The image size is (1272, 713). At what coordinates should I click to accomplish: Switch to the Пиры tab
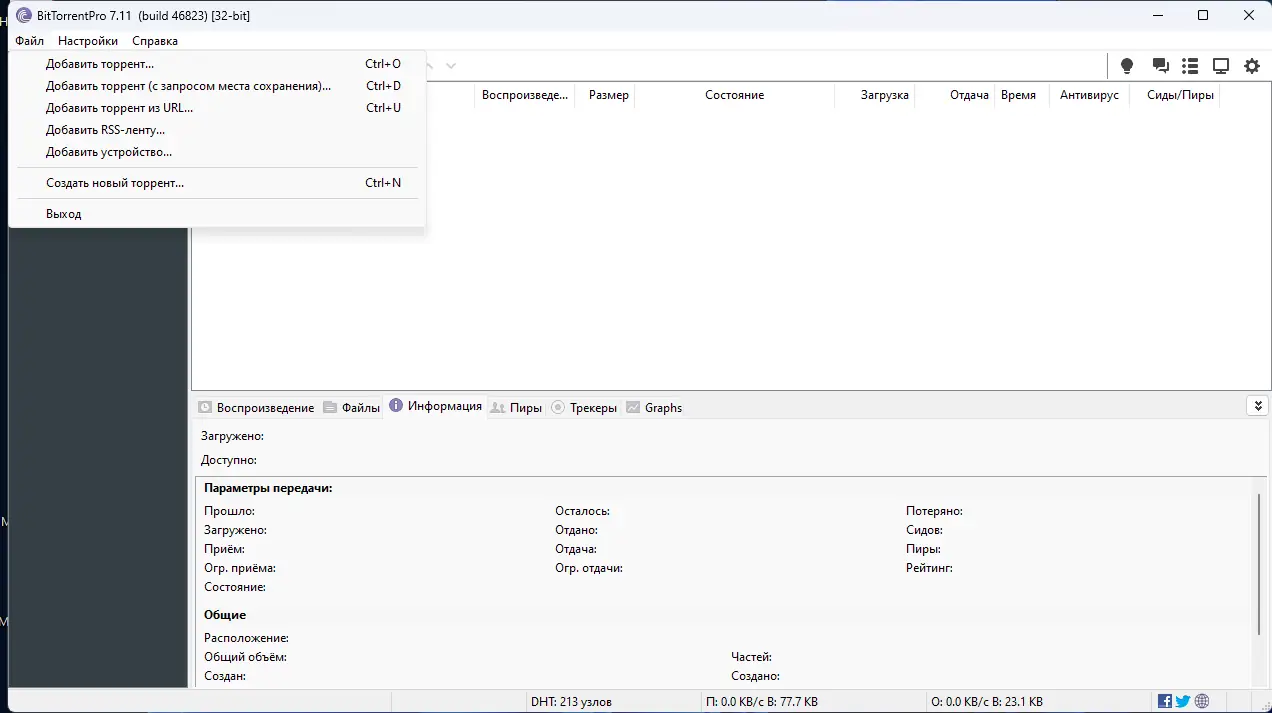[x=517, y=407]
